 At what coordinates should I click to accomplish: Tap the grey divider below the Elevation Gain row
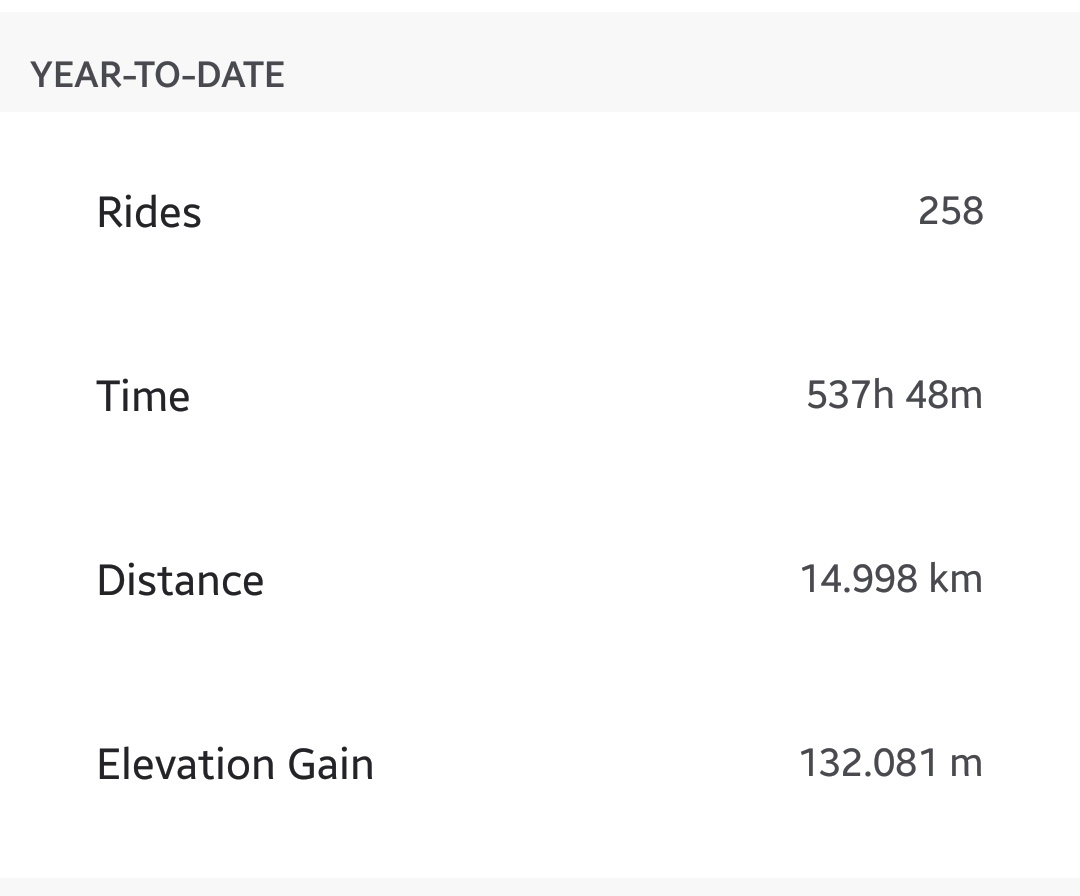(540, 886)
